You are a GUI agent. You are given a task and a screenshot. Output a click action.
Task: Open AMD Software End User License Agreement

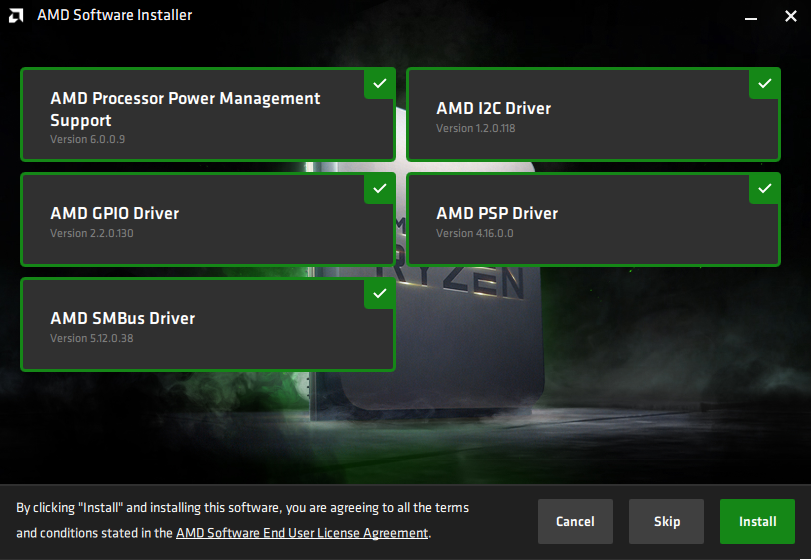coord(302,533)
